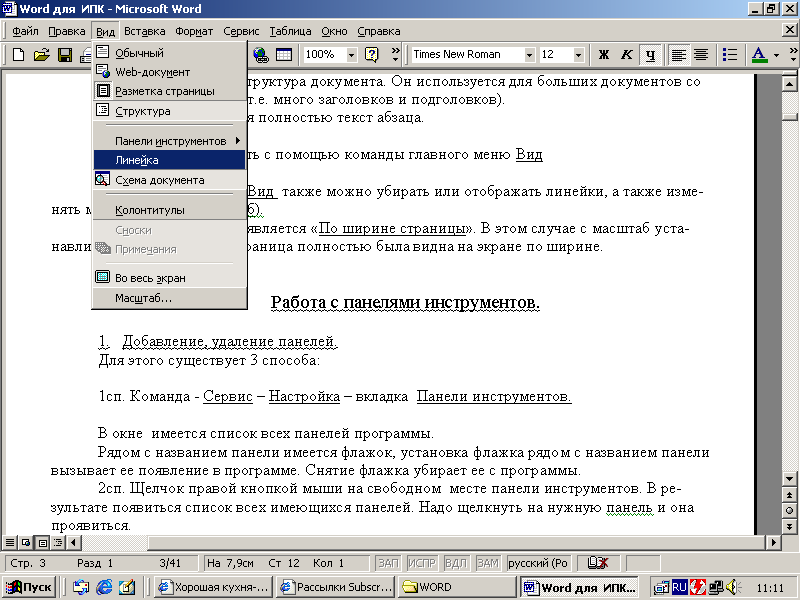800x600 pixels.
Task: Open the Файл menu
Action: pyautogui.click(x=26, y=31)
